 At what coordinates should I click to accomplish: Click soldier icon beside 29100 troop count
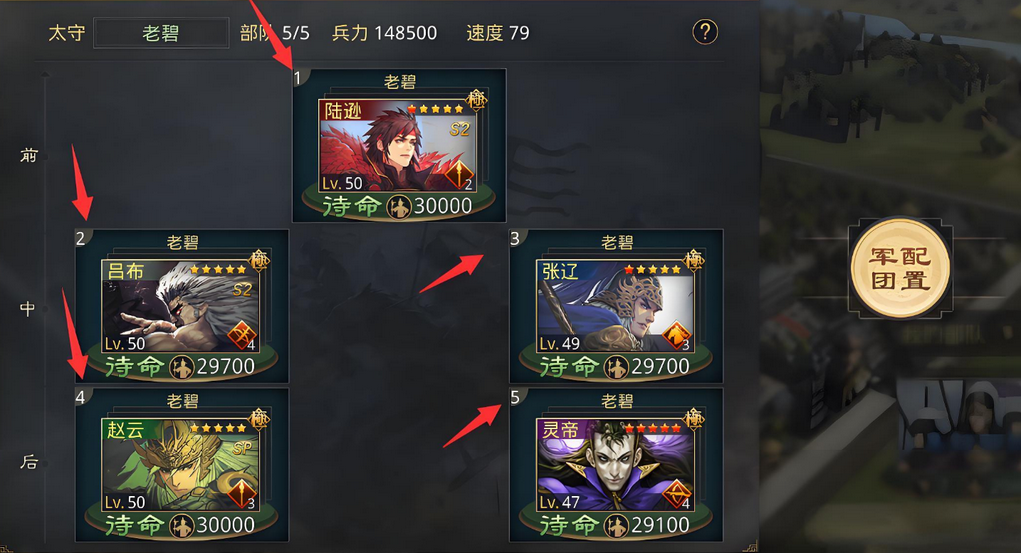point(615,526)
